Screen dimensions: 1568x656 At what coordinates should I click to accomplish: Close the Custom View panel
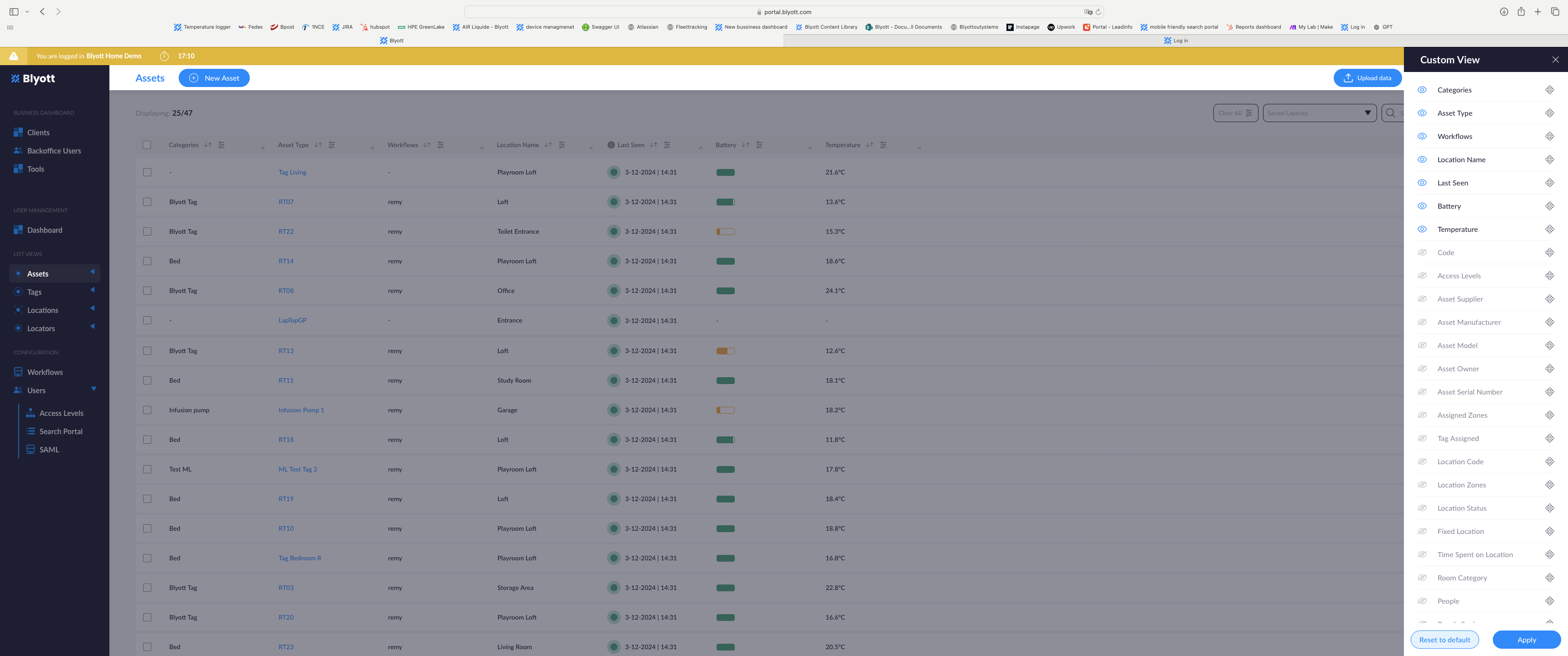click(x=1555, y=60)
